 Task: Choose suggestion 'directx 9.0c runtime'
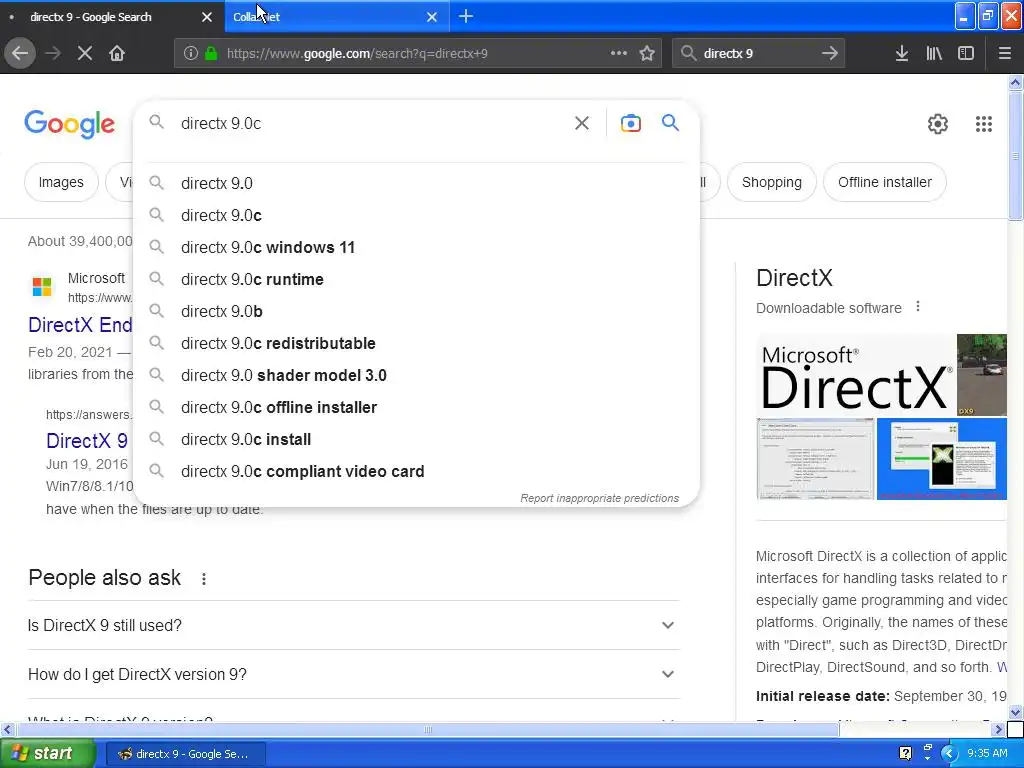point(417,279)
